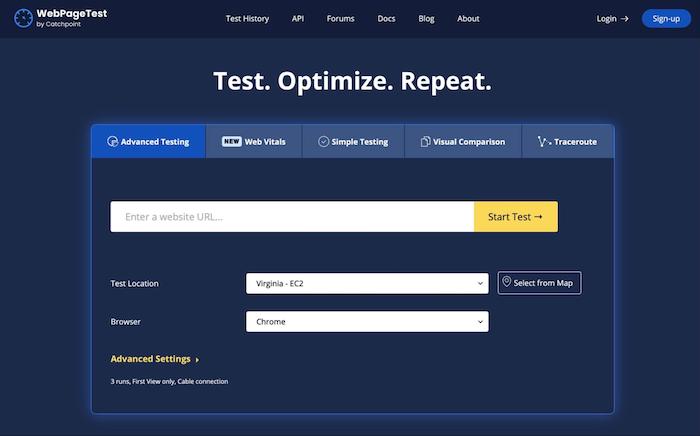Click the WebPageTest logo icon
Image resolution: width=700 pixels, height=436 pixels.
point(23,18)
